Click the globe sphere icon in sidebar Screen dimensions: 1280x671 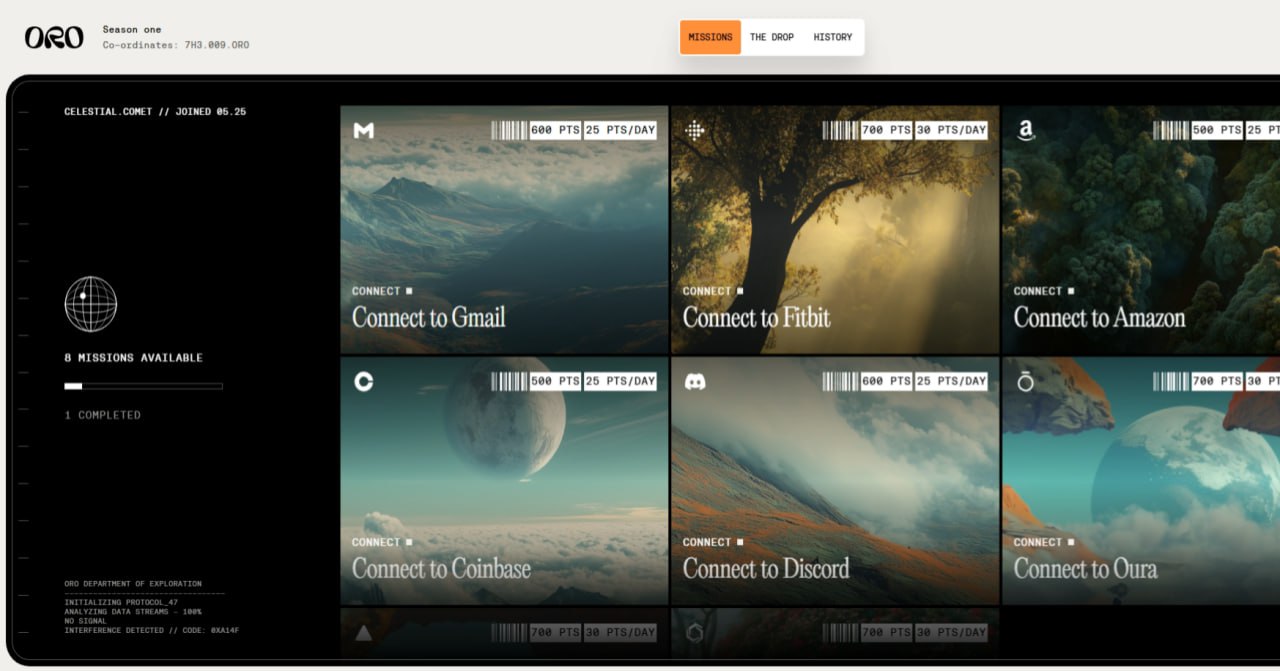[x=91, y=304]
